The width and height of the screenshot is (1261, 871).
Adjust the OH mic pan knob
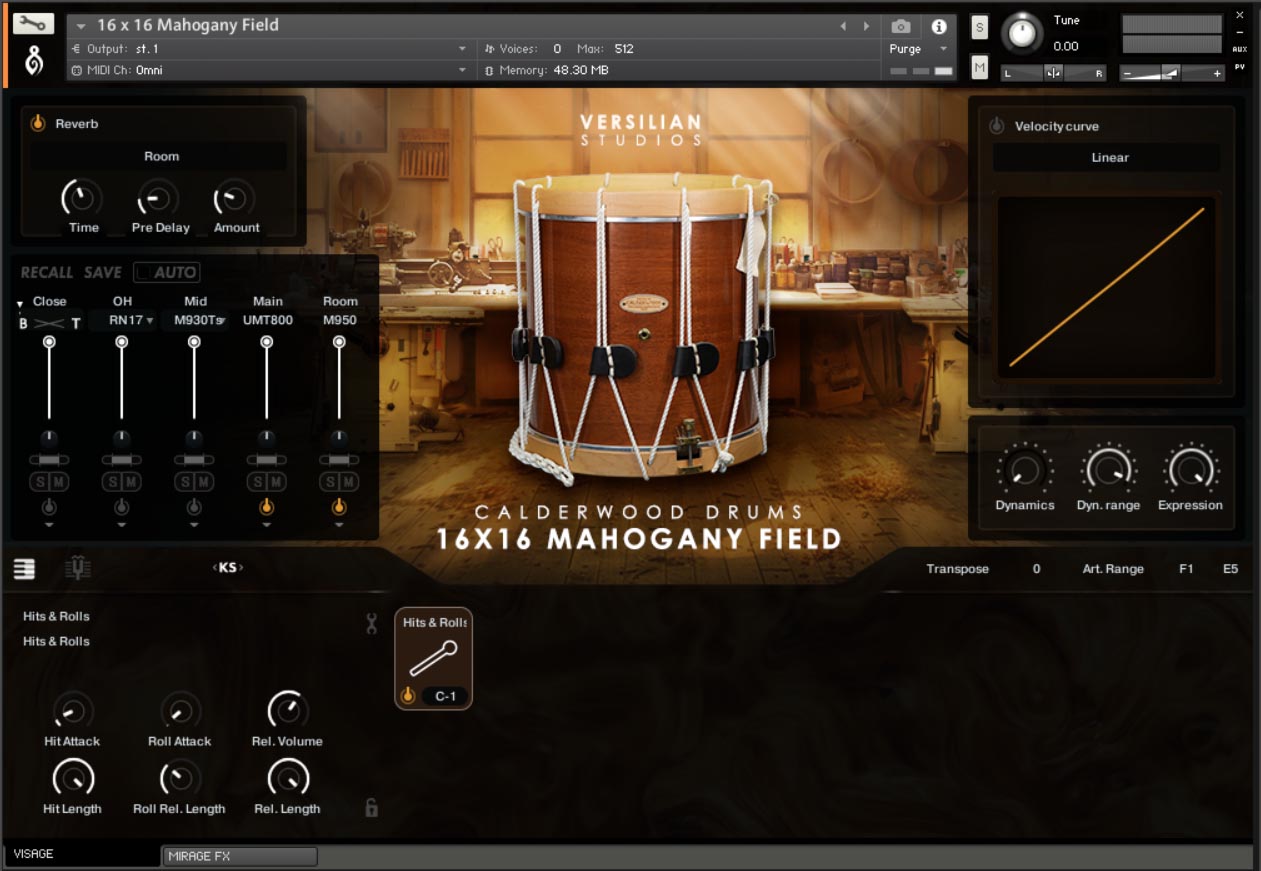(121, 438)
